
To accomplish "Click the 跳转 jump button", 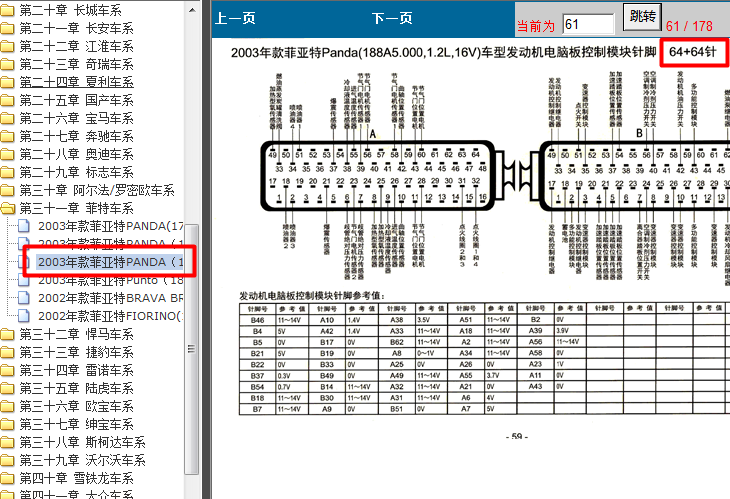I will [x=642, y=17].
